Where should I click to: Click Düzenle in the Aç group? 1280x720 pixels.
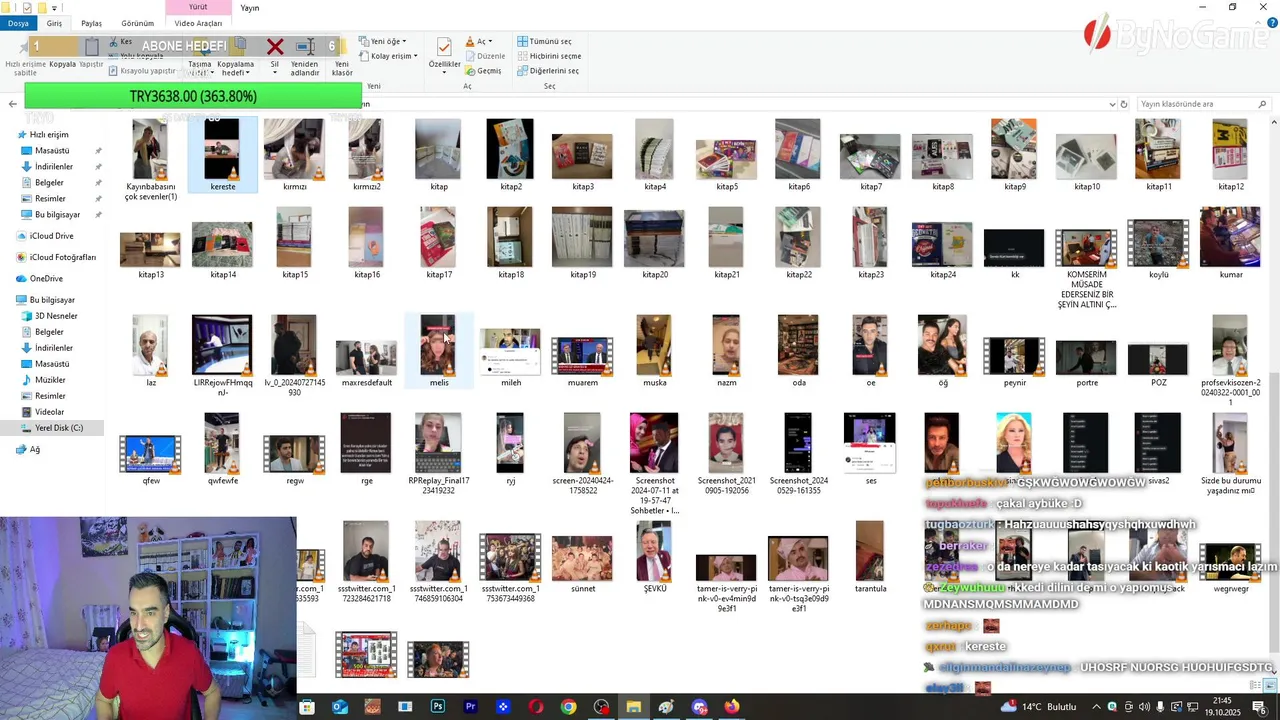[485, 56]
